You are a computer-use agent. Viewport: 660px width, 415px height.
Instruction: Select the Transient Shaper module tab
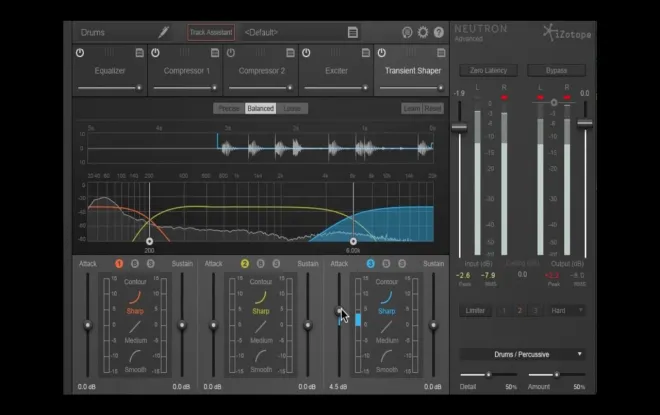click(411, 70)
